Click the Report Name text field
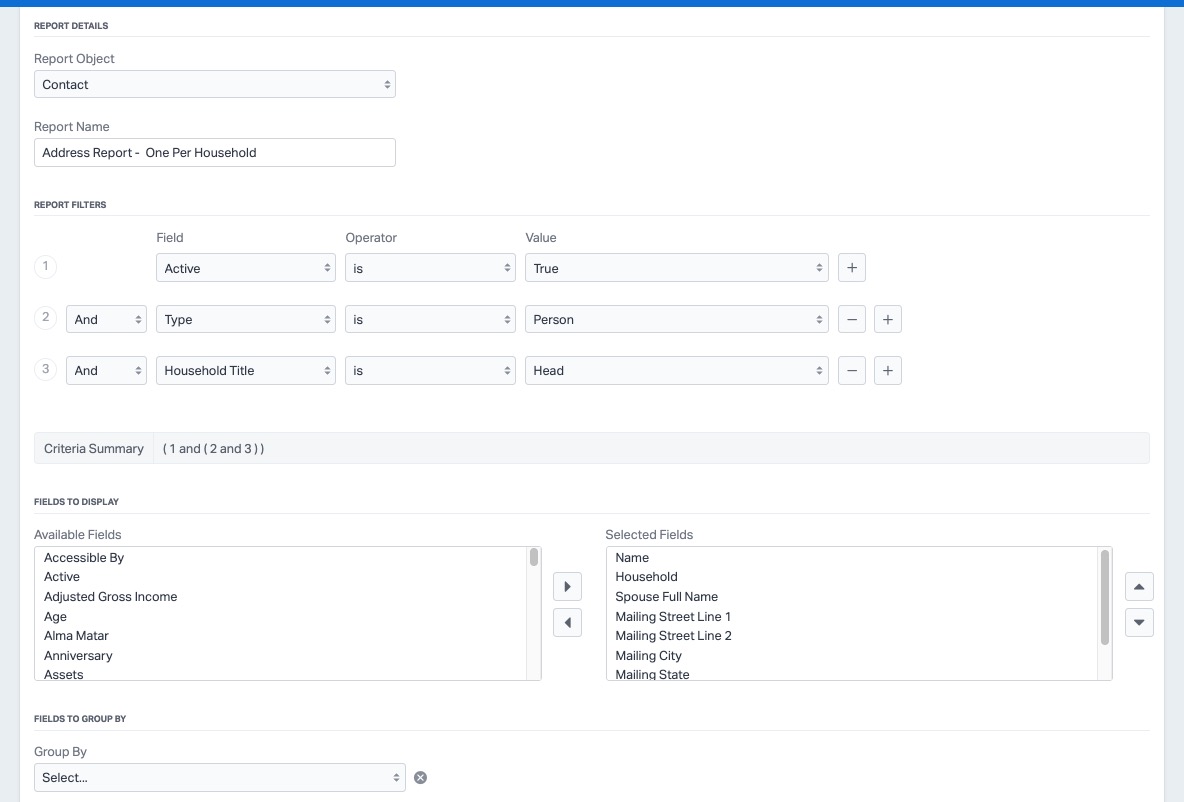Image resolution: width=1184 pixels, height=802 pixels. (215, 153)
